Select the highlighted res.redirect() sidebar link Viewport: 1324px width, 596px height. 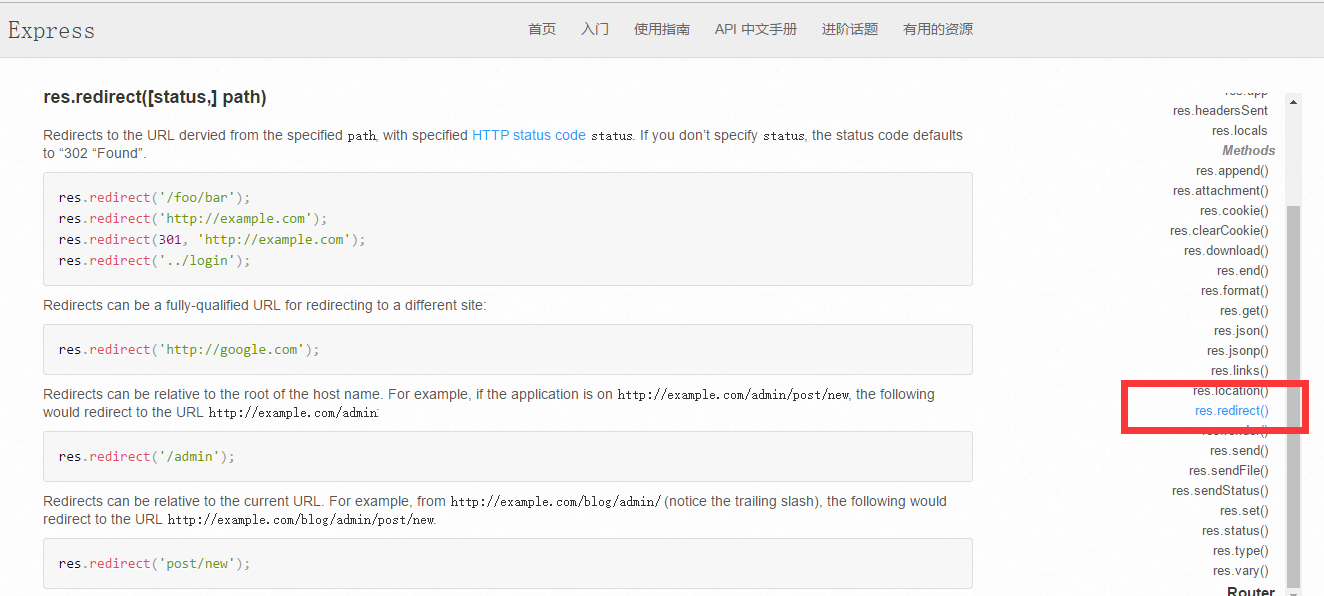1232,411
